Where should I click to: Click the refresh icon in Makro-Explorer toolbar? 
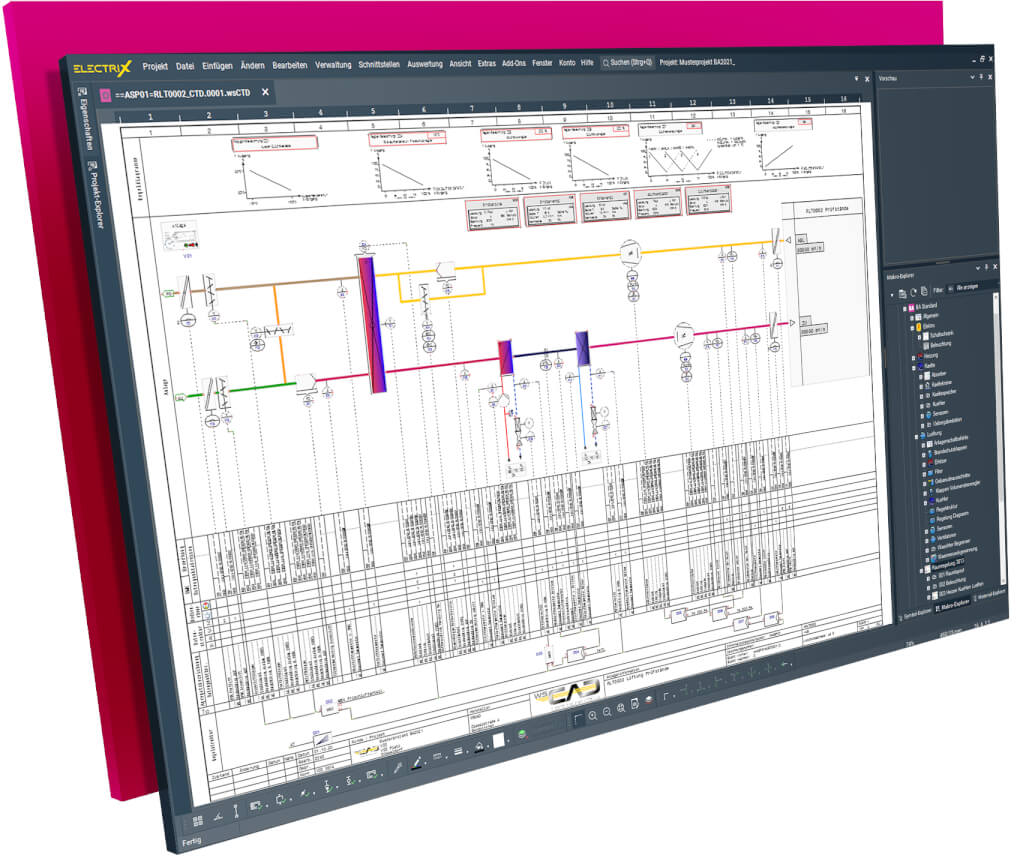(x=914, y=294)
